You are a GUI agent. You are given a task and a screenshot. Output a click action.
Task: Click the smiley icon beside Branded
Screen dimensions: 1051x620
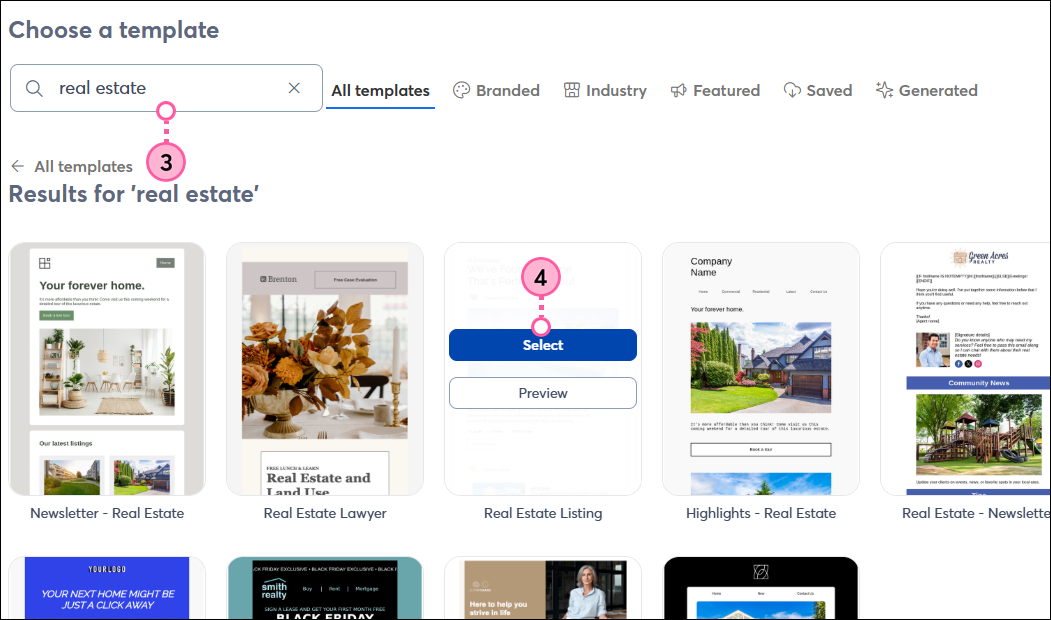[x=462, y=90]
